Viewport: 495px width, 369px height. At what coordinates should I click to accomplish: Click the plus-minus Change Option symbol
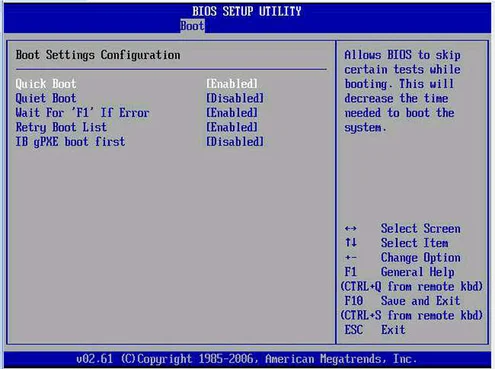pos(351,258)
